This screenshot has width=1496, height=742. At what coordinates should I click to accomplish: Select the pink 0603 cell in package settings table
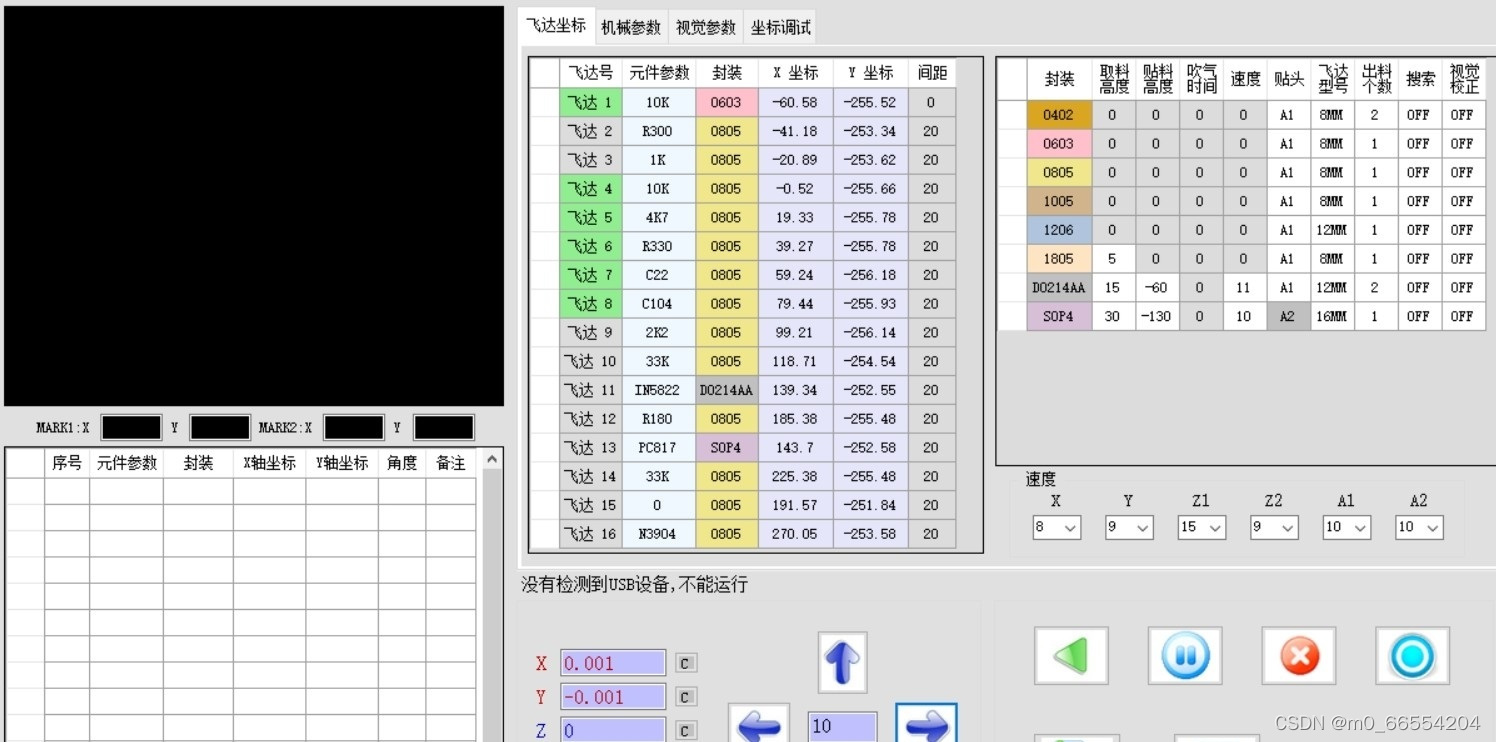coord(1059,144)
